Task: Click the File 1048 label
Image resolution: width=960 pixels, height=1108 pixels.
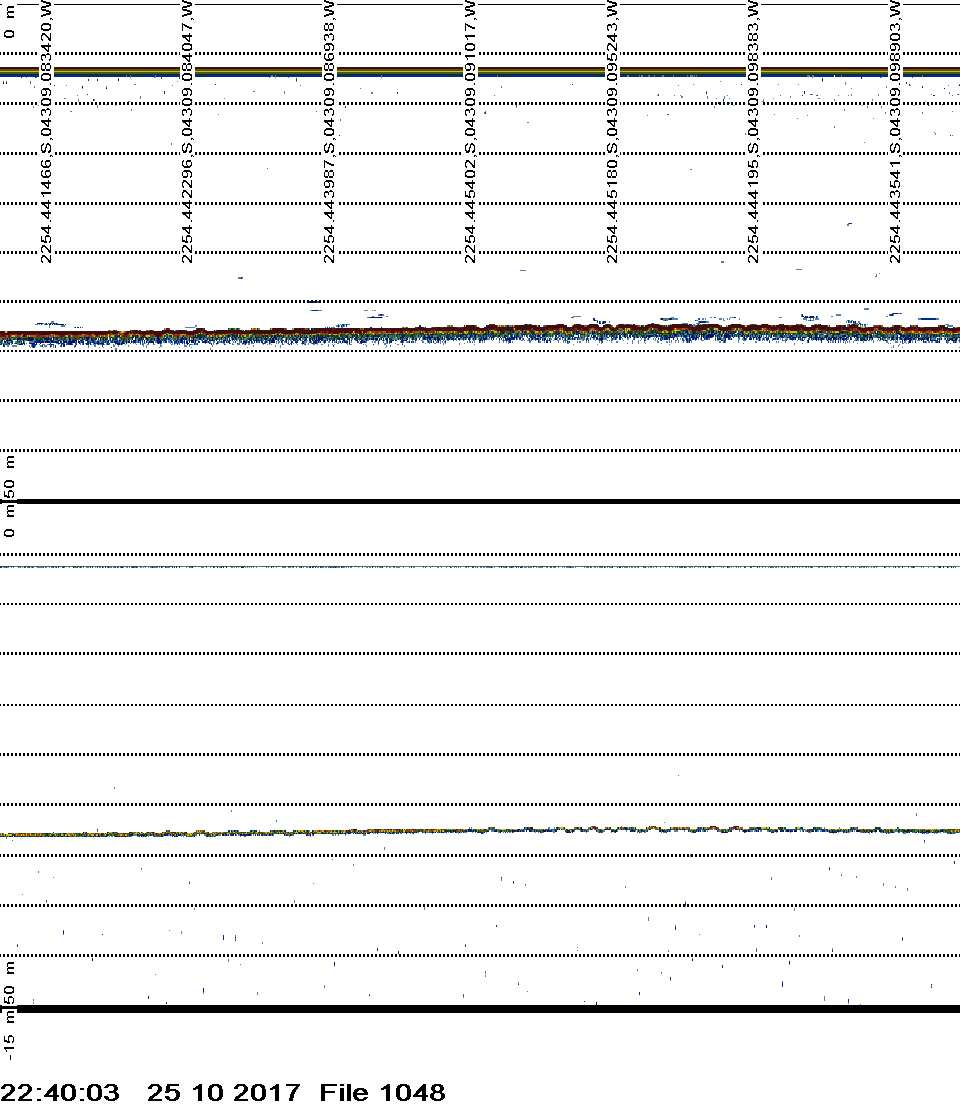Action: pyautogui.click(x=382, y=1093)
